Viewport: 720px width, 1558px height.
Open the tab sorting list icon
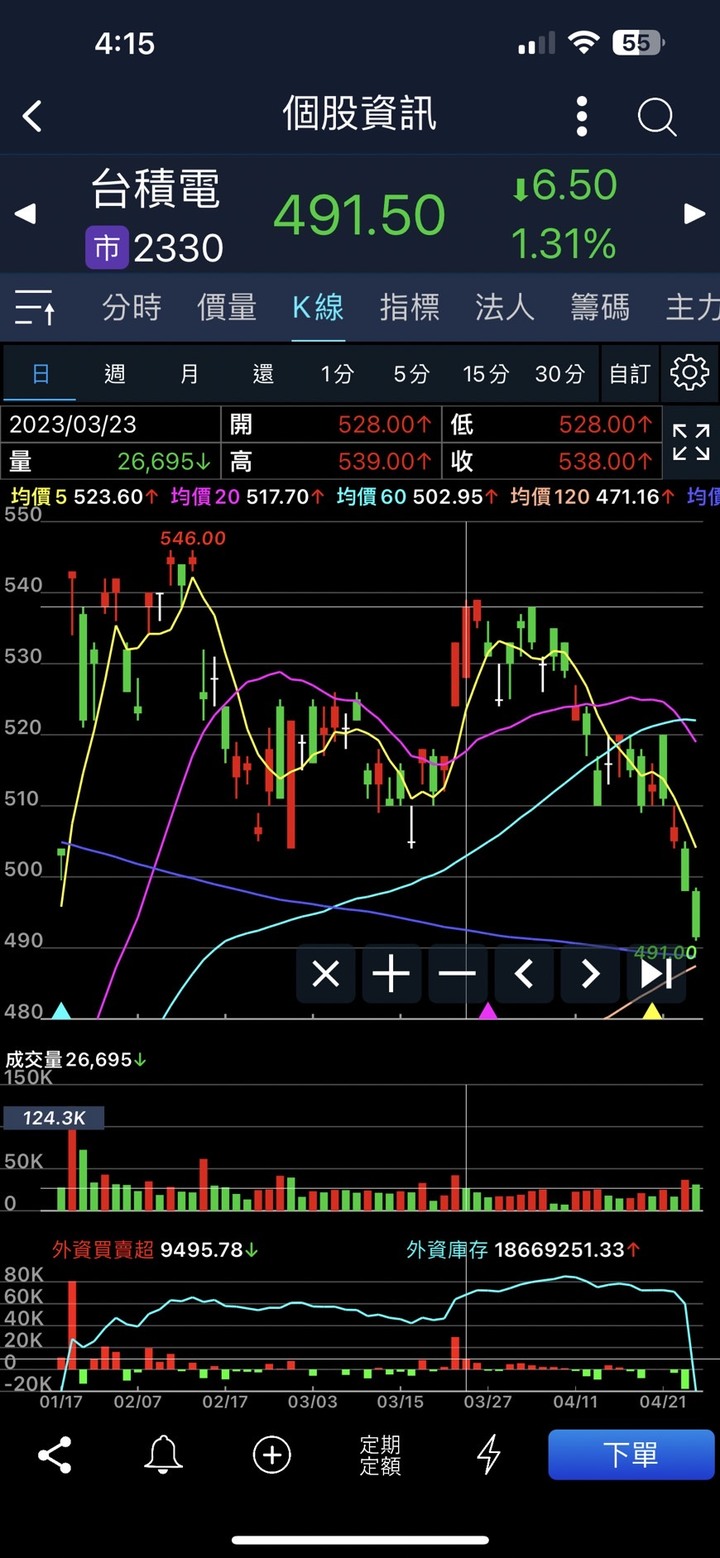coord(34,307)
